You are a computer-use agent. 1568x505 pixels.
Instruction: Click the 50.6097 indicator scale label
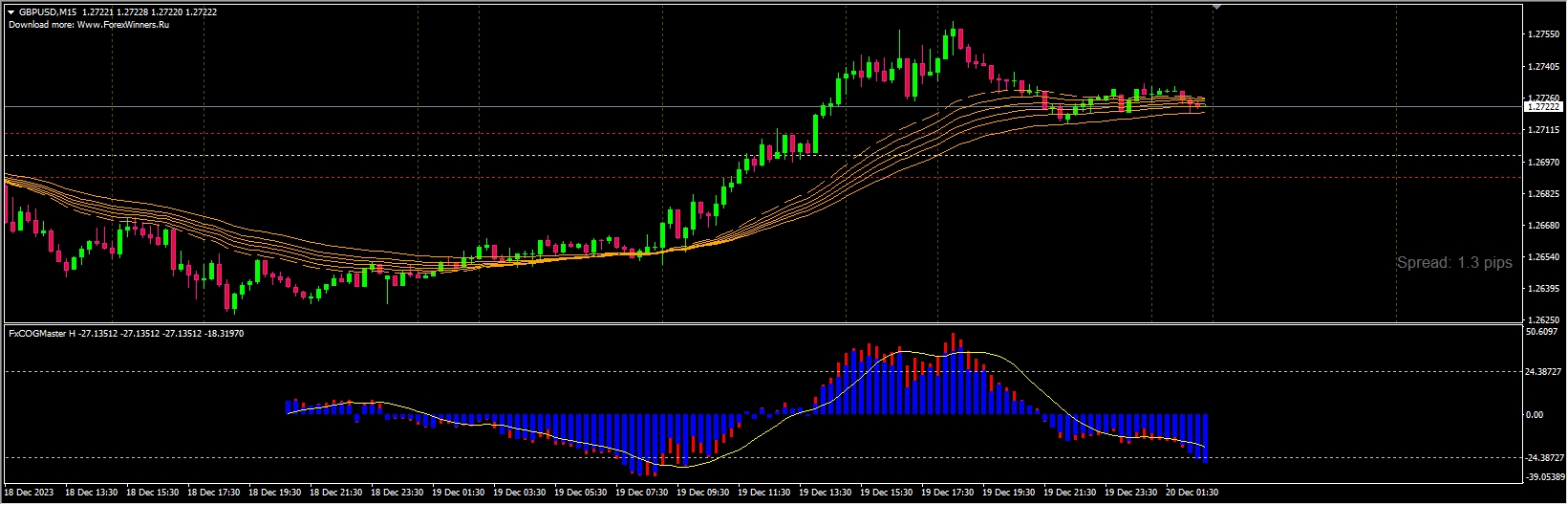1542,333
